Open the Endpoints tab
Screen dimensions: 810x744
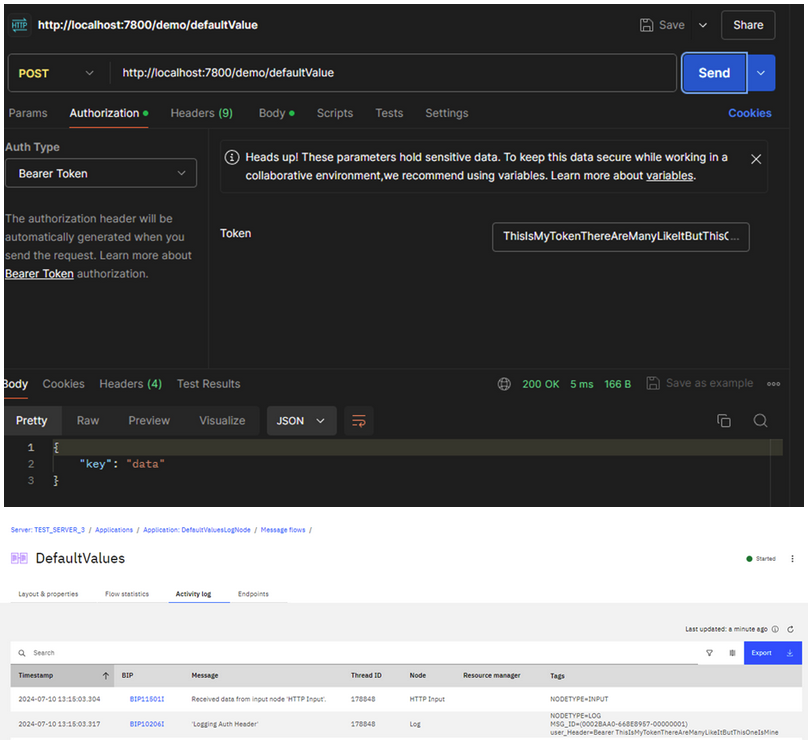pyautogui.click(x=253, y=594)
